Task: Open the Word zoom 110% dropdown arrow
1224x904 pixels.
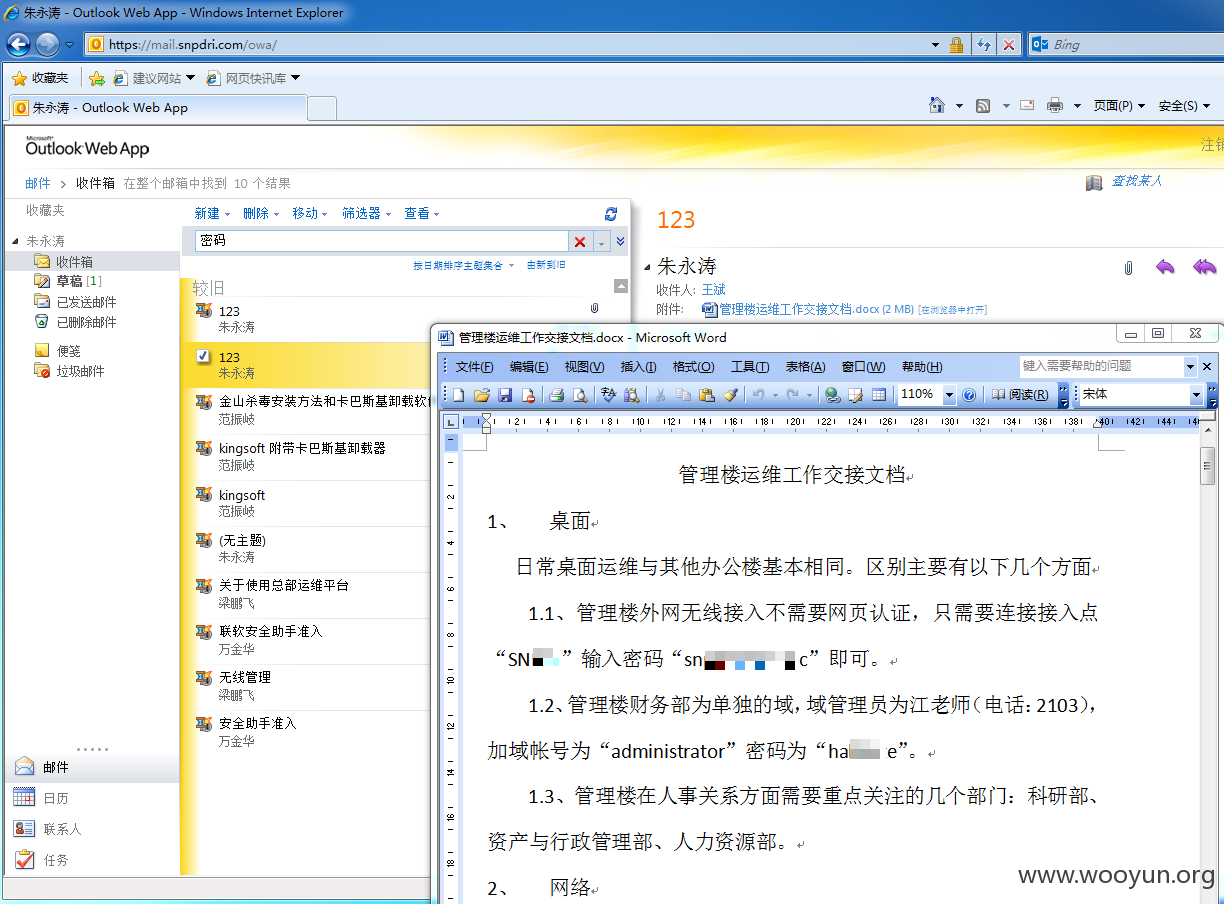Action: [x=949, y=395]
